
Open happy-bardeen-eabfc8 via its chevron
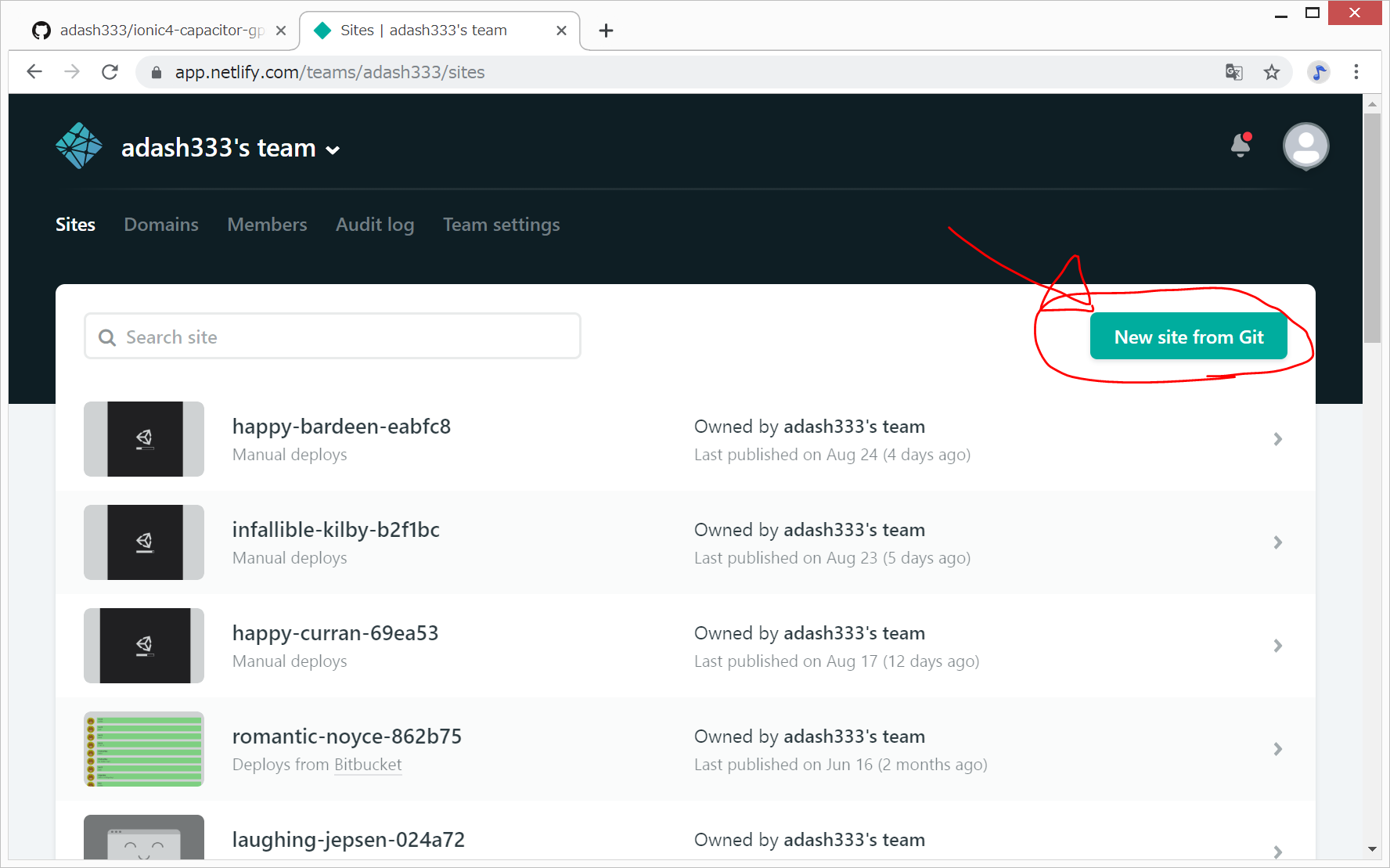tap(1277, 439)
